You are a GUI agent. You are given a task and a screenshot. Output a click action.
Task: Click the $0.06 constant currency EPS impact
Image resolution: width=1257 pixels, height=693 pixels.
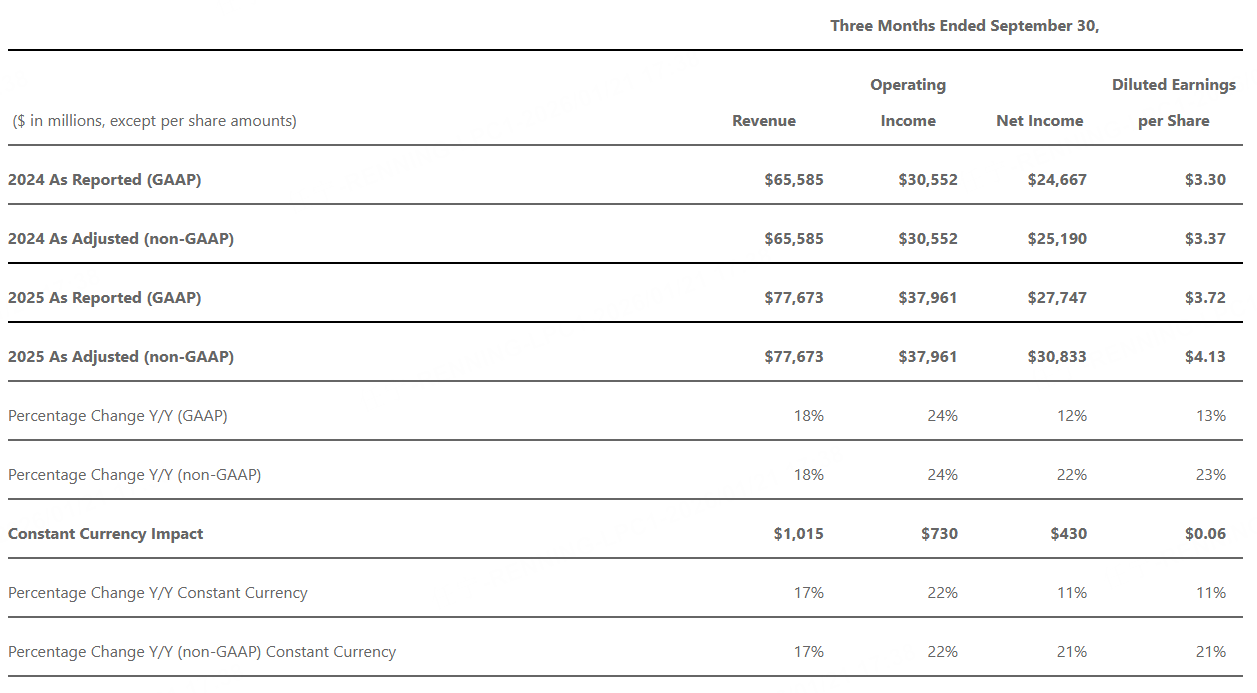[x=1205, y=534]
